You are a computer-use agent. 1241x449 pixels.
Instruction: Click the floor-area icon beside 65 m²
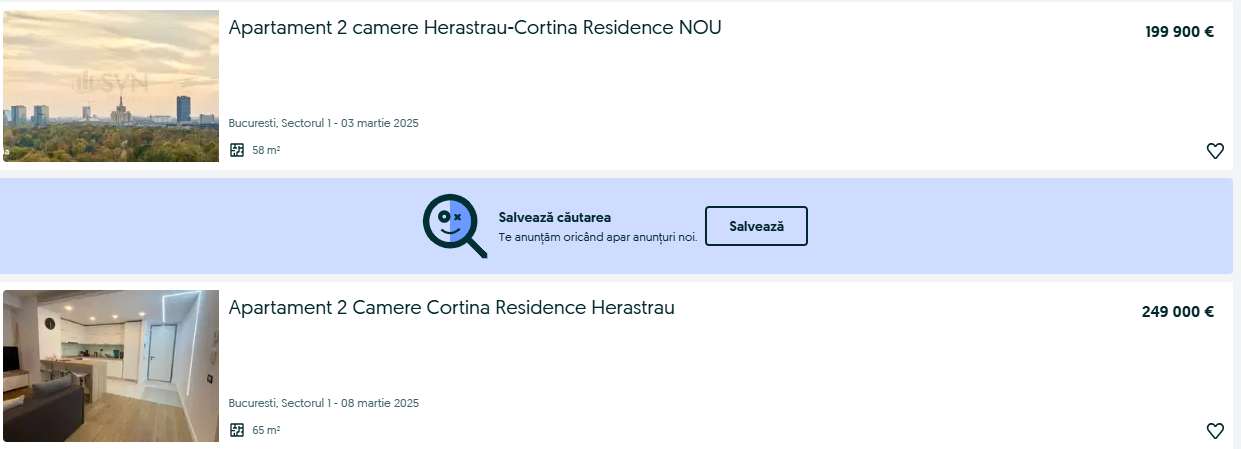(x=237, y=430)
